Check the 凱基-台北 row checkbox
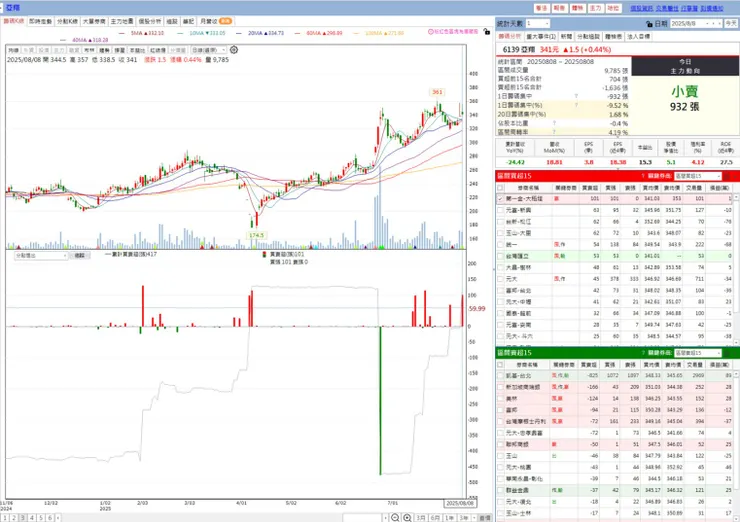The image size is (740, 522). point(500,376)
